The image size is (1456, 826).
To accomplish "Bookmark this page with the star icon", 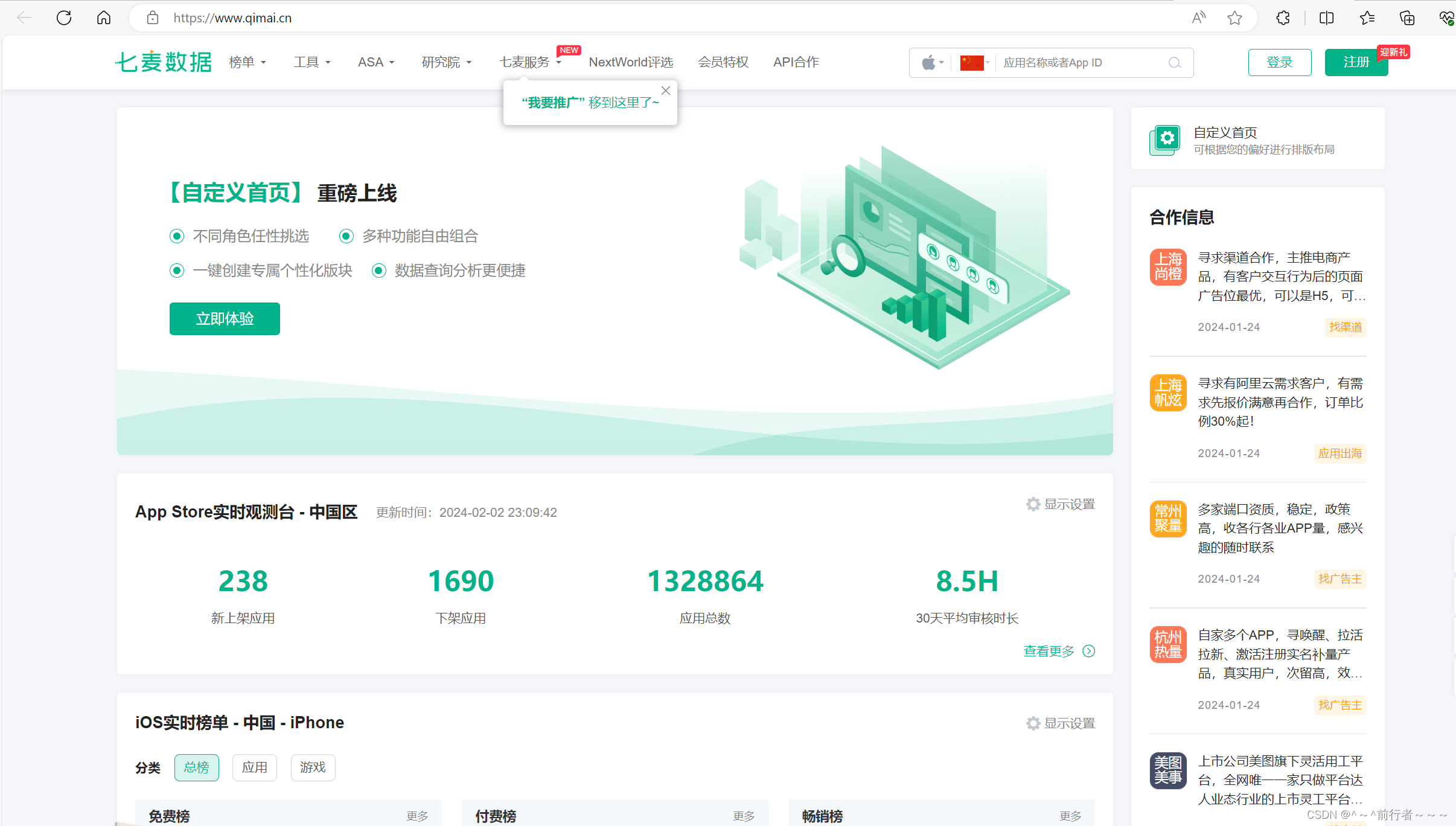I will [1235, 18].
